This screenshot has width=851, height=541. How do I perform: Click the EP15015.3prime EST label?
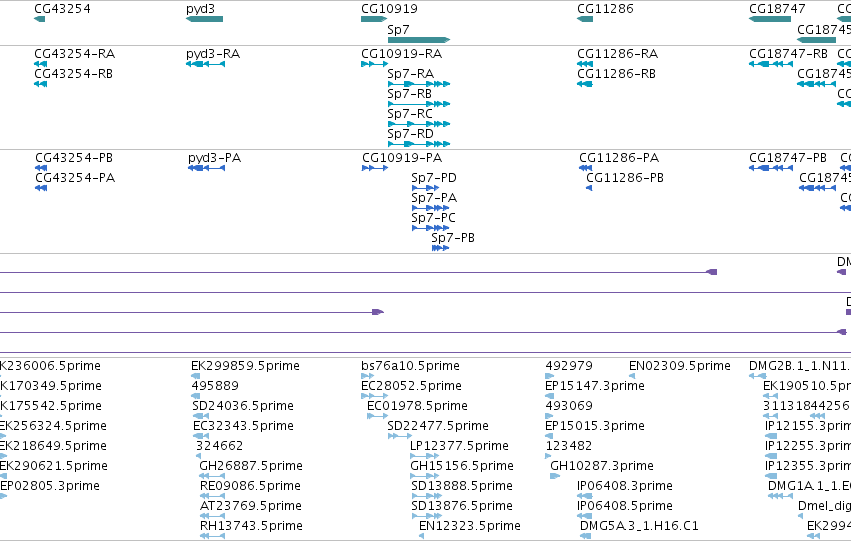click(595, 426)
